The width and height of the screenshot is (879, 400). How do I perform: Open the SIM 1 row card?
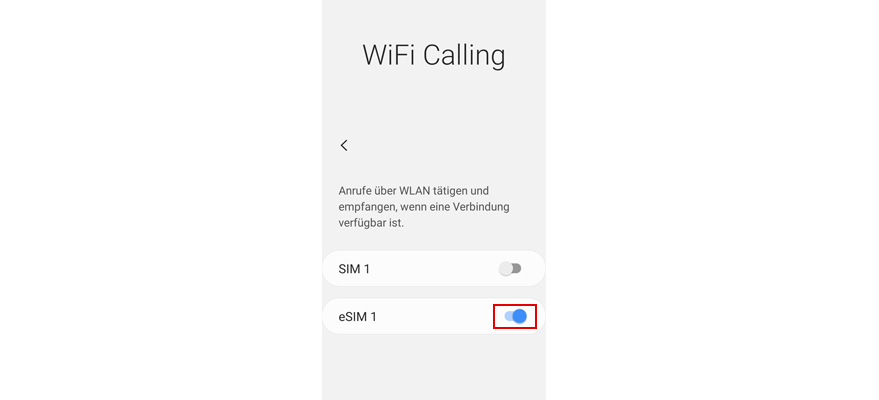(434, 269)
